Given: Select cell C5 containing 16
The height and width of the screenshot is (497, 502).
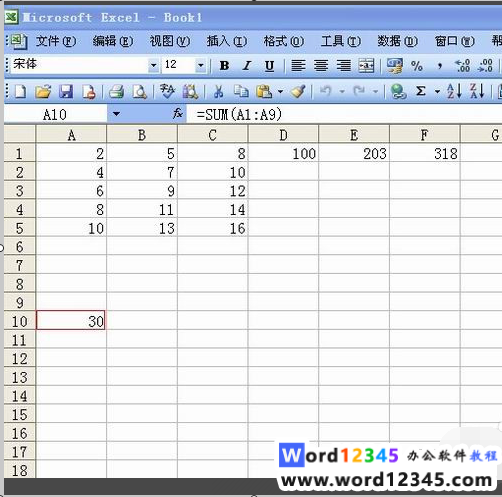Looking at the screenshot, I should [x=213, y=228].
